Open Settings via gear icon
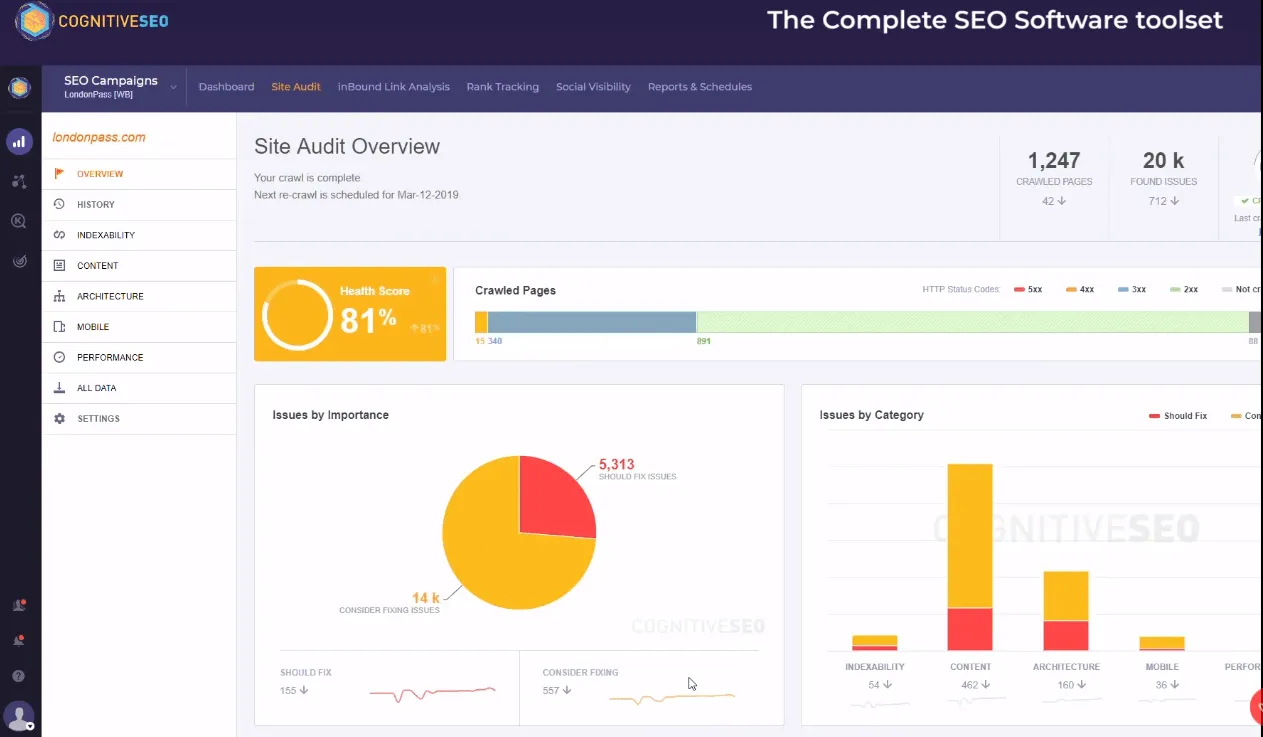The height and width of the screenshot is (737, 1263). click(x=59, y=418)
